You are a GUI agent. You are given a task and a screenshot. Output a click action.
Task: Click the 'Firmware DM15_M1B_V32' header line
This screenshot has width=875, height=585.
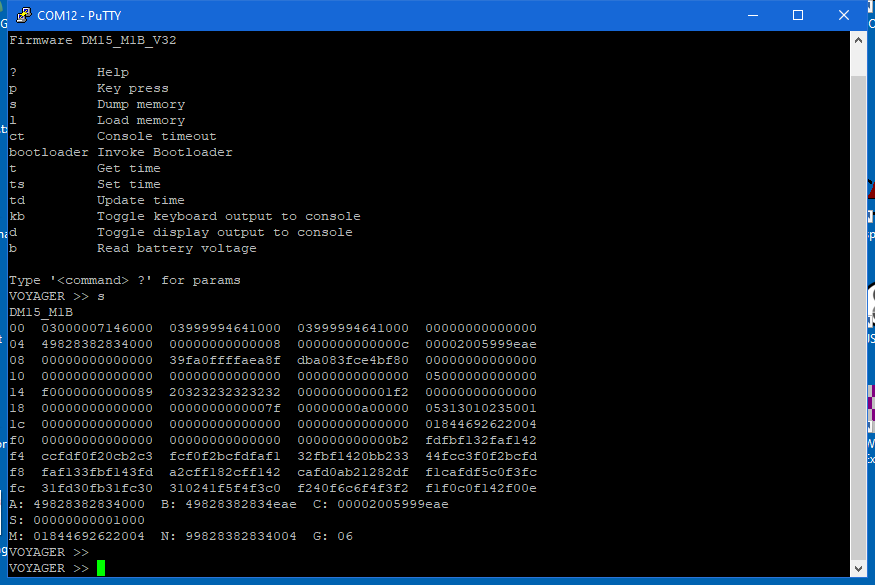tap(95, 40)
